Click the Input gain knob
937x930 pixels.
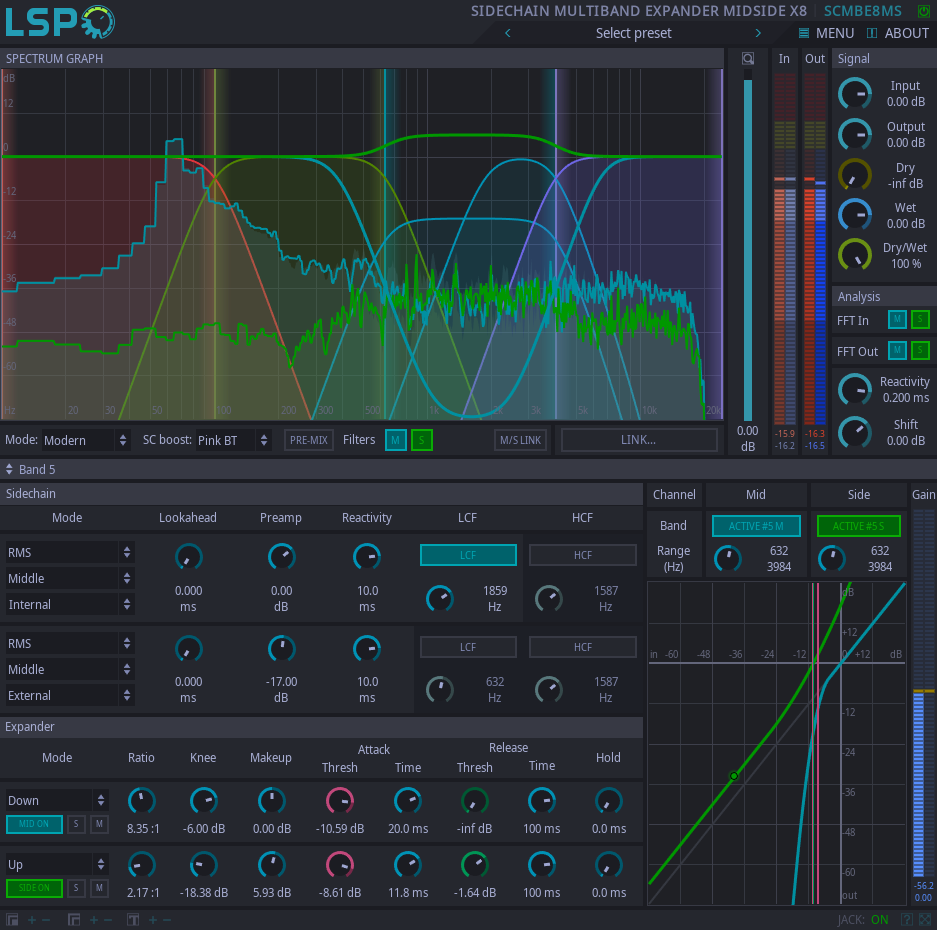[854, 94]
